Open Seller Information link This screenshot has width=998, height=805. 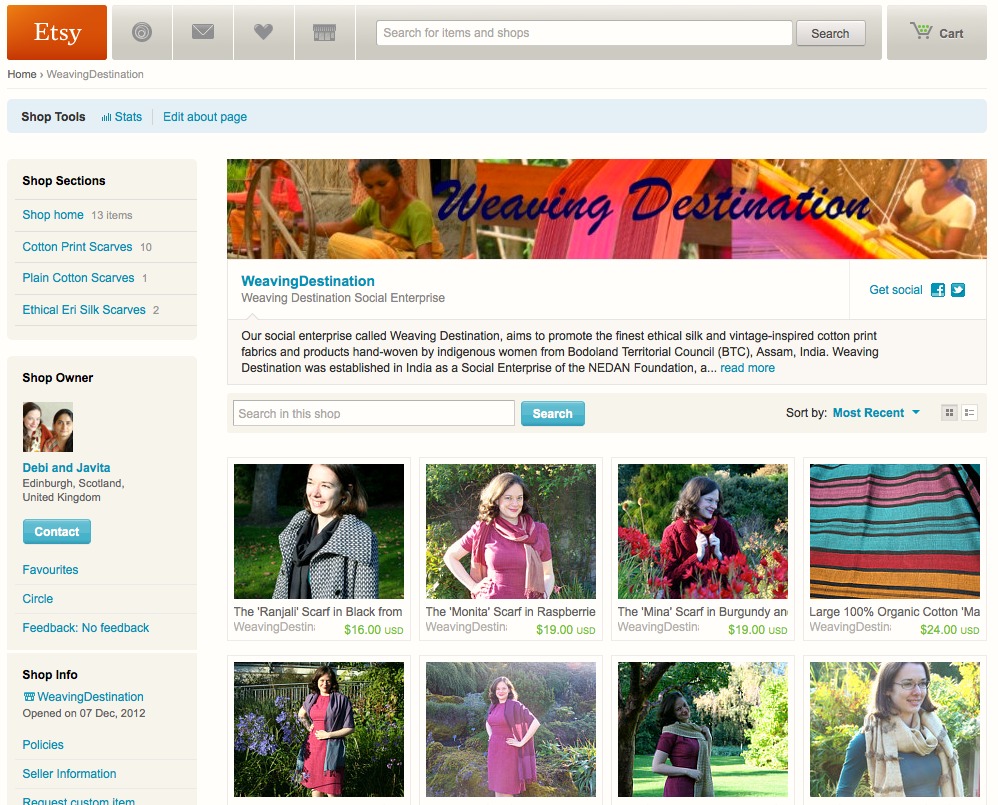[x=69, y=774]
